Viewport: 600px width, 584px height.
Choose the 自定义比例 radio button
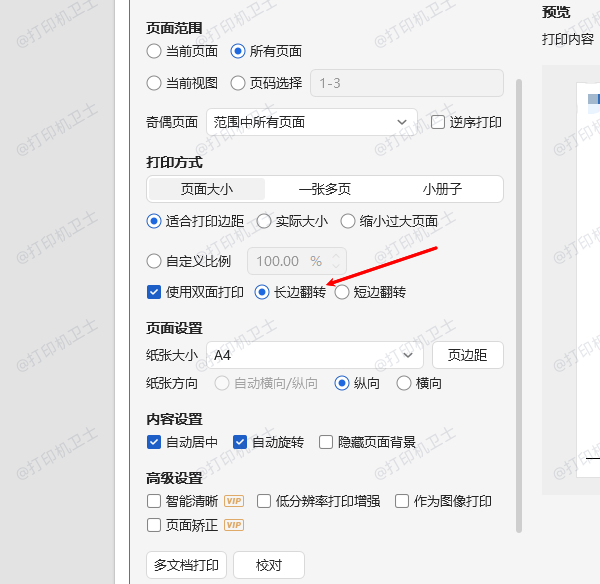154,261
